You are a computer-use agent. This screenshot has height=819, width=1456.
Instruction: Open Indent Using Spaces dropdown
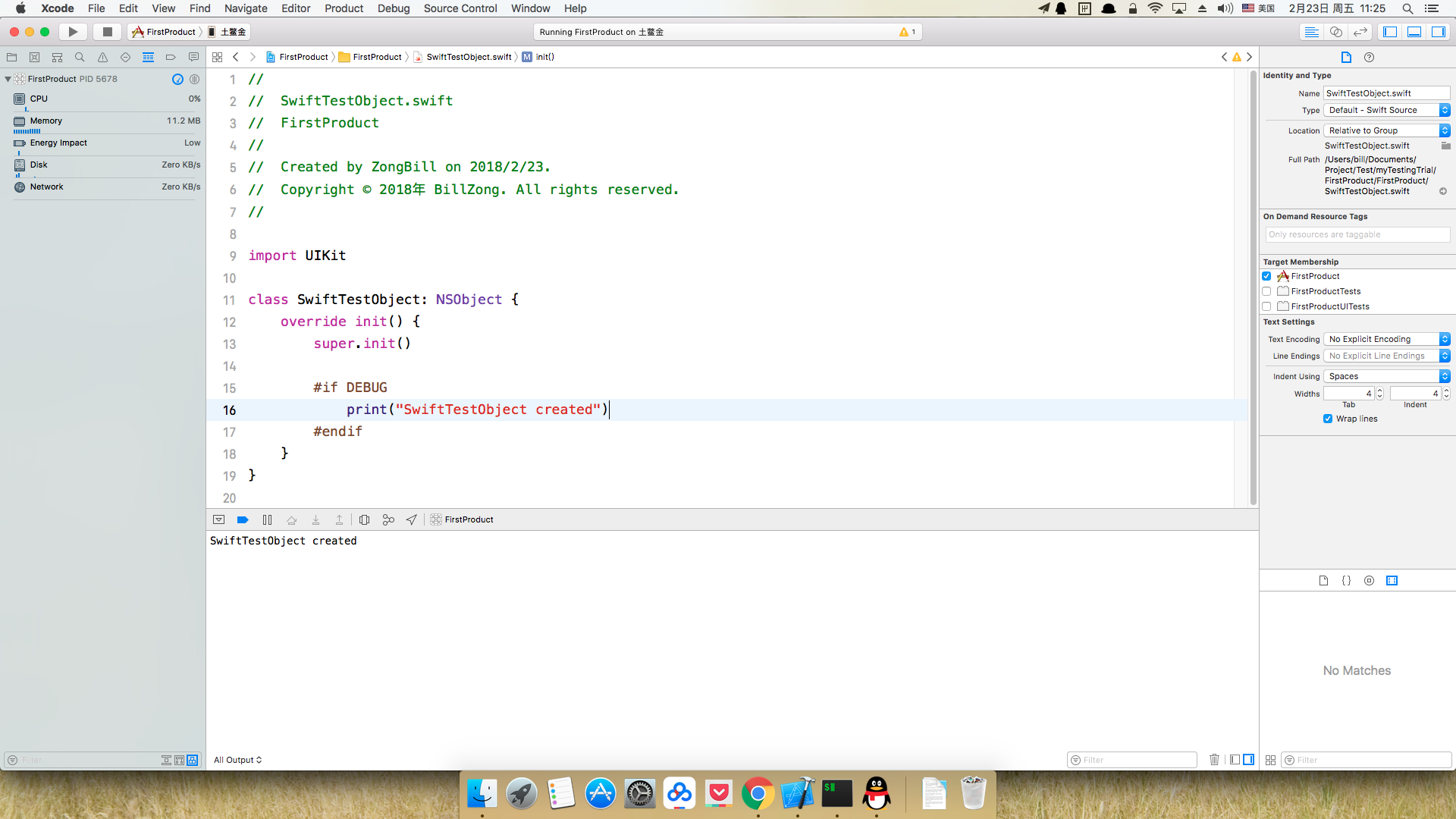(1386, 376)
